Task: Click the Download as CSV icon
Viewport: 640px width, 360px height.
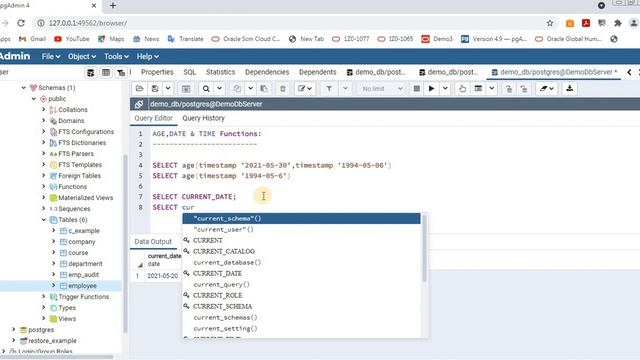Action: point(569,89)
